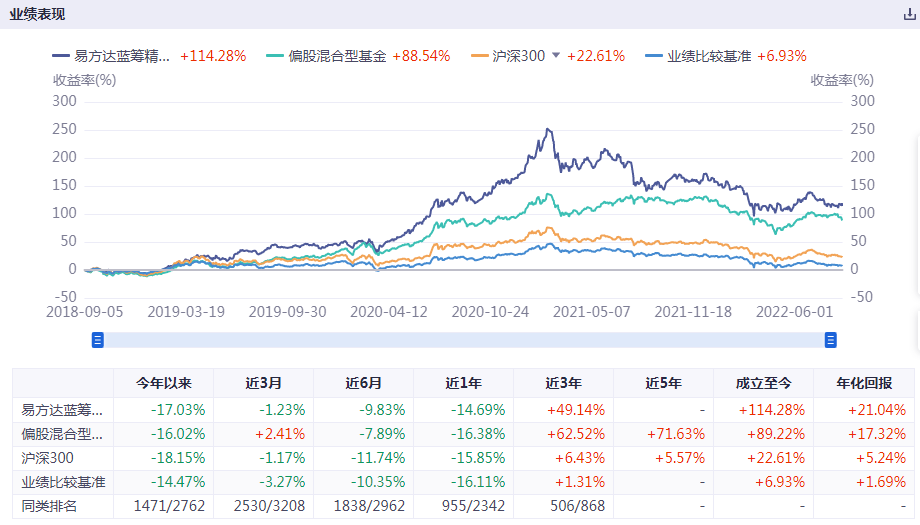This screenshot has height=525, width=920.
Task: Click the 同类排名 row label
Action: point(50,507)
